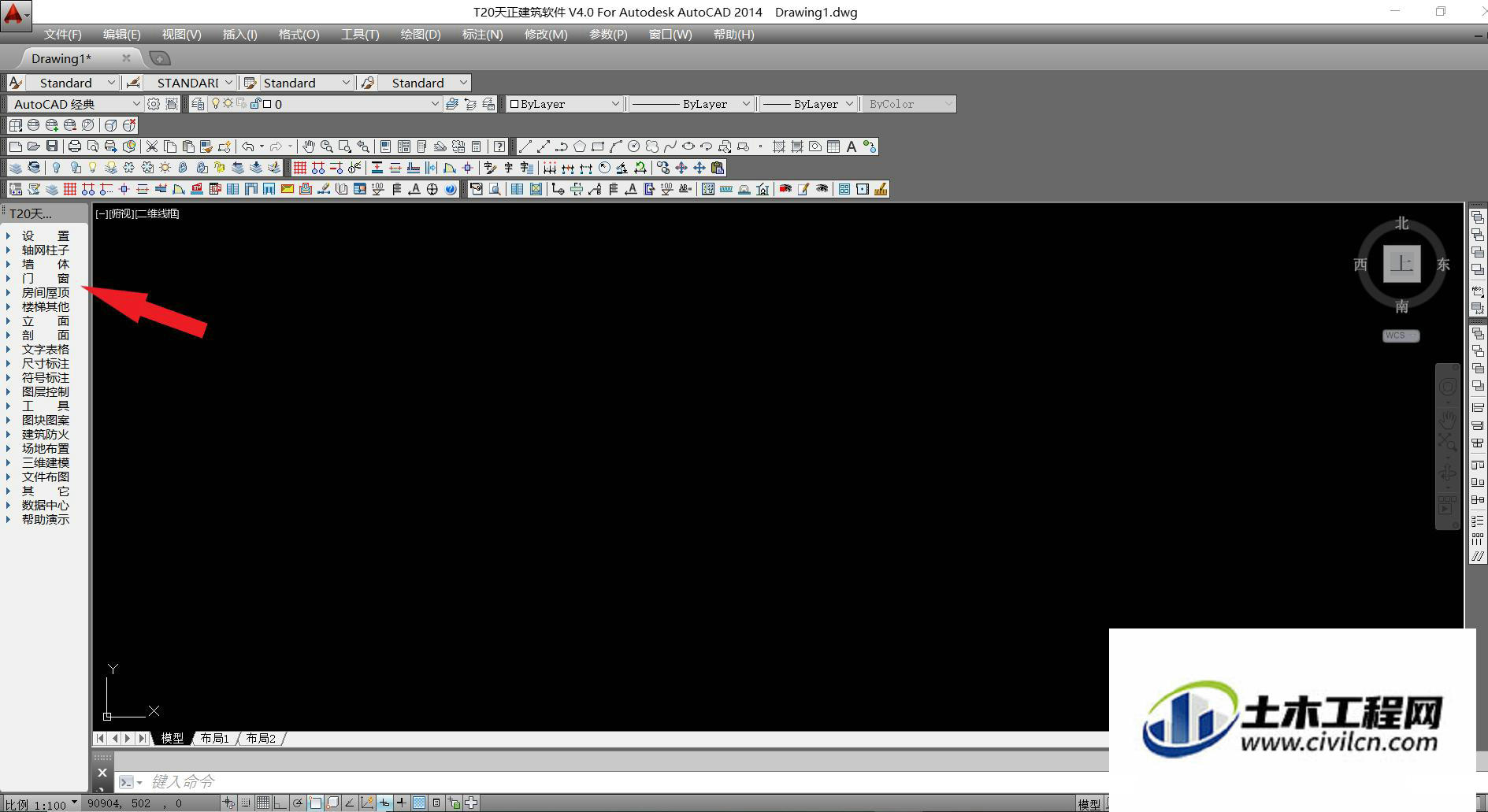Click the red axis grid icon in second toolbar row

pos(300,168)
